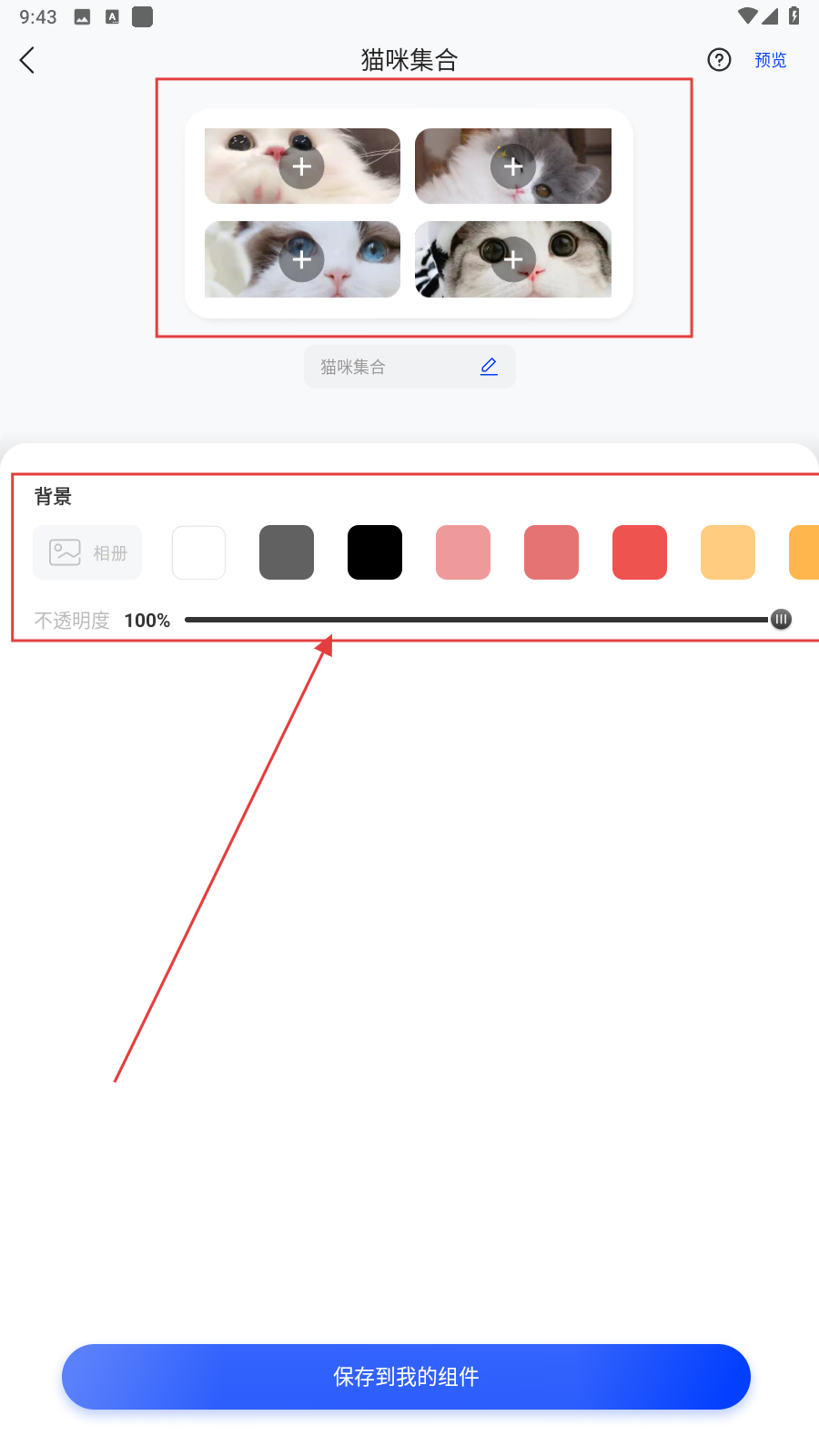Add photo to top-left cat slot
Screen dimensions: 819x1456
(x=302, y=167)
